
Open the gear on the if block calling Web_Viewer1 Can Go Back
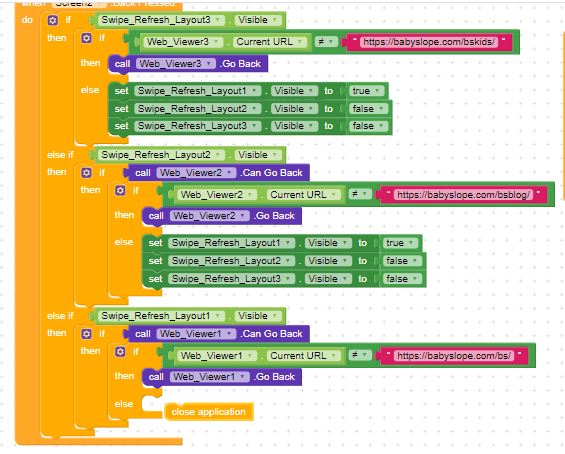pyautogui.click(x=86, y=334)
